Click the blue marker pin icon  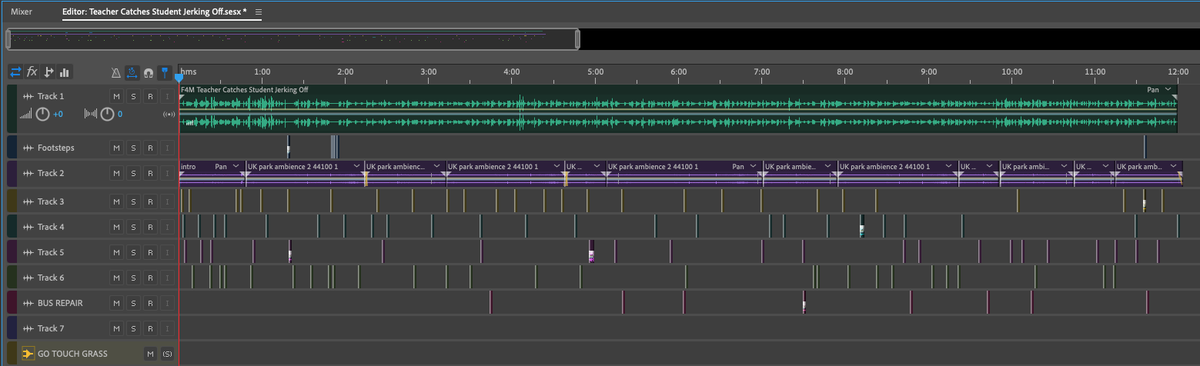click(164, 72)
